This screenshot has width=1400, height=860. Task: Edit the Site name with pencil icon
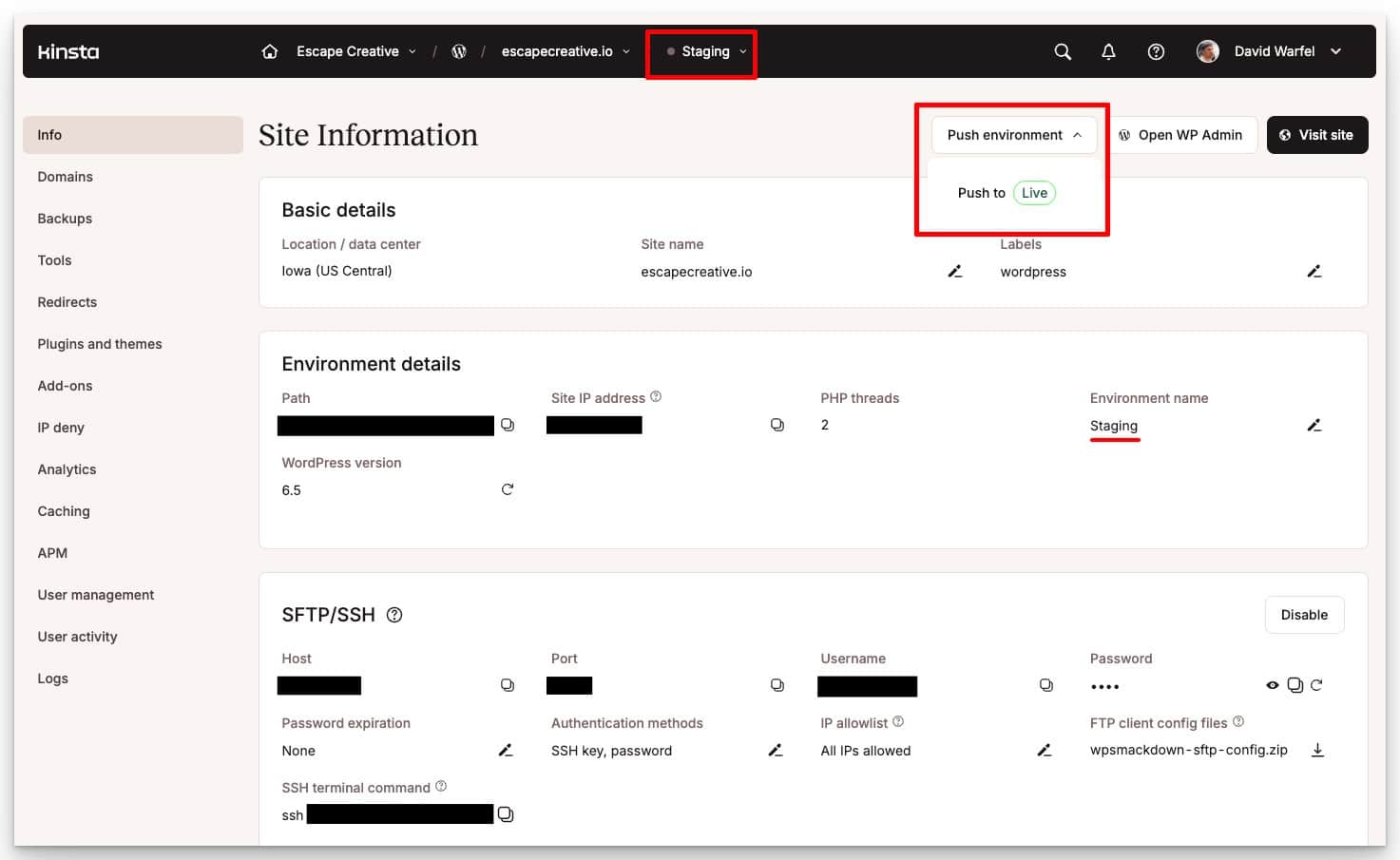tap(955, 272)
